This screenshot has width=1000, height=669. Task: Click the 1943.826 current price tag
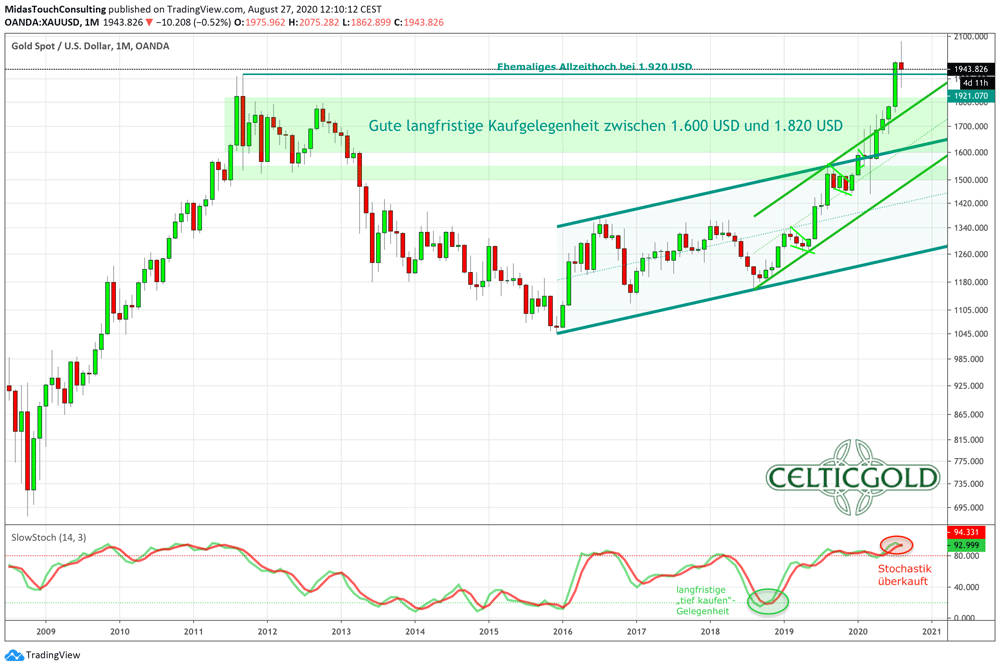click(x=970, y=69)
